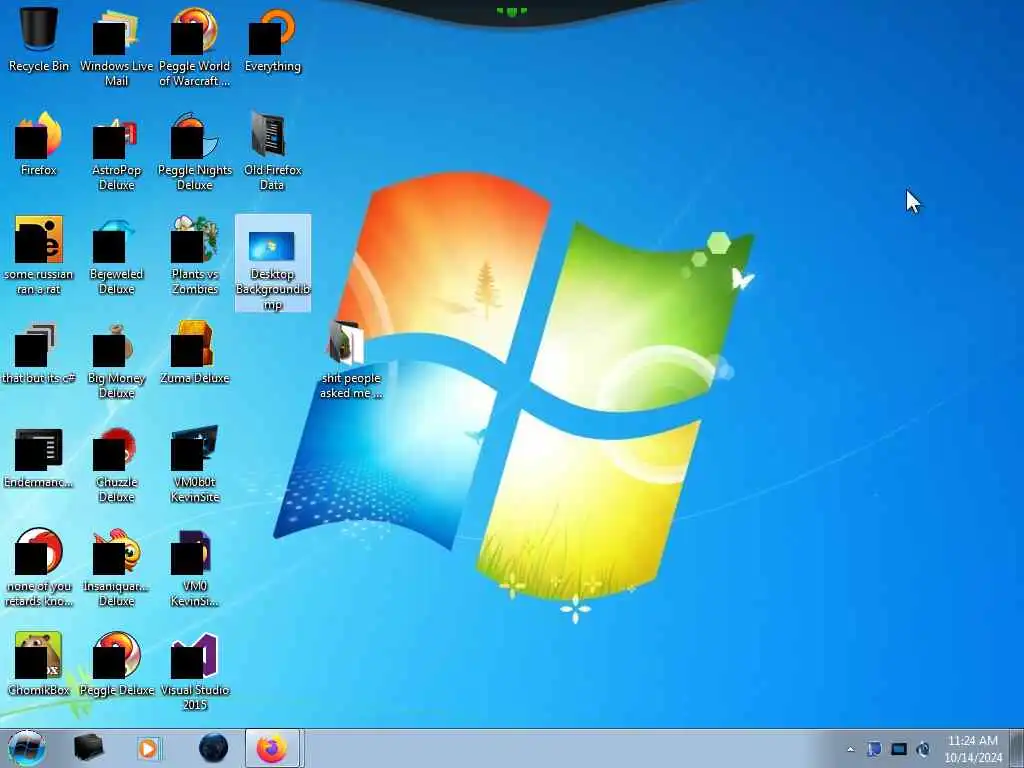
Task: Click the Show desktop strip
Action: [x=1016, y=748]
